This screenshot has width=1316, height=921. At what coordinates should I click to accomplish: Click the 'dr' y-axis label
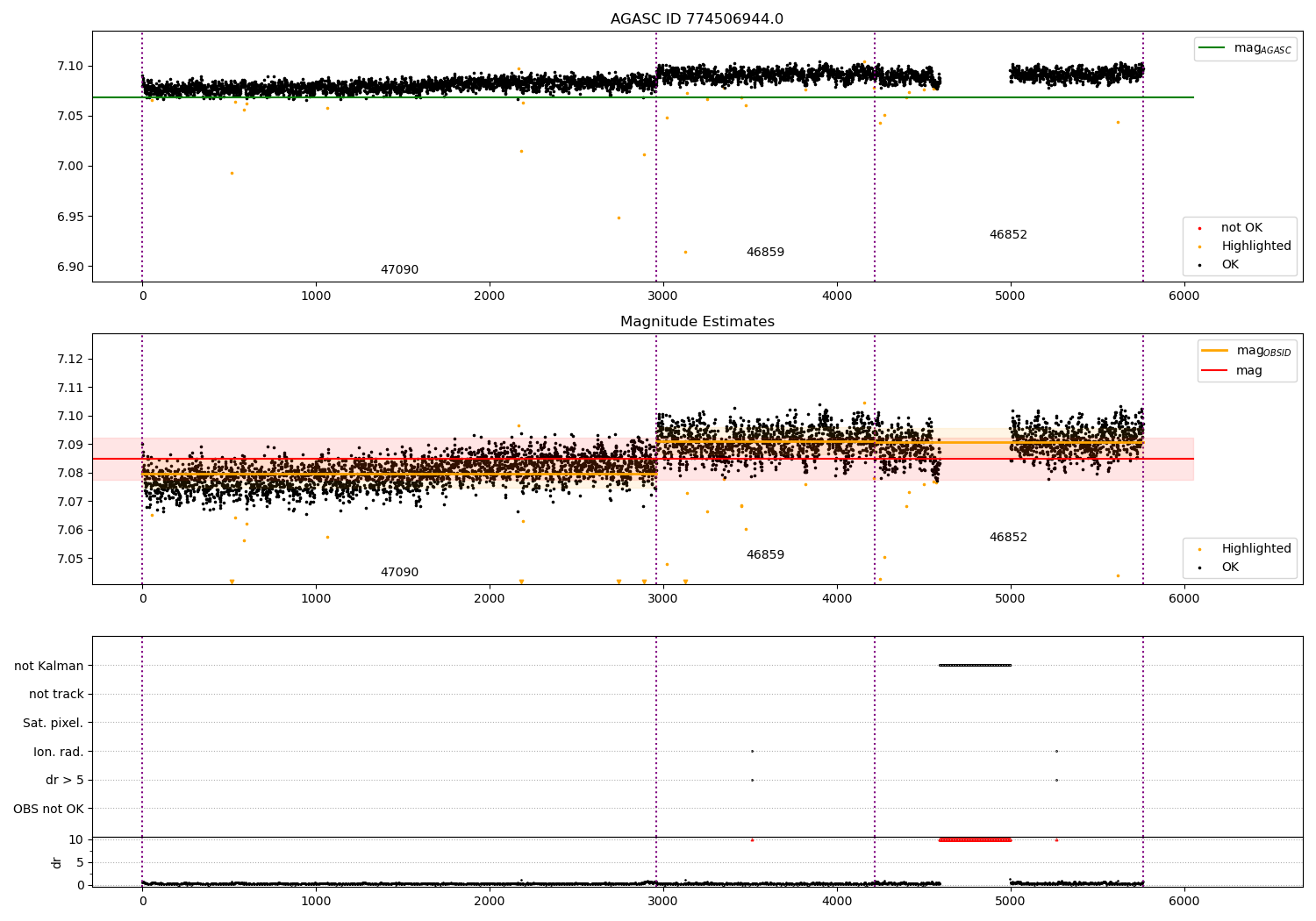tap(57, 862)
